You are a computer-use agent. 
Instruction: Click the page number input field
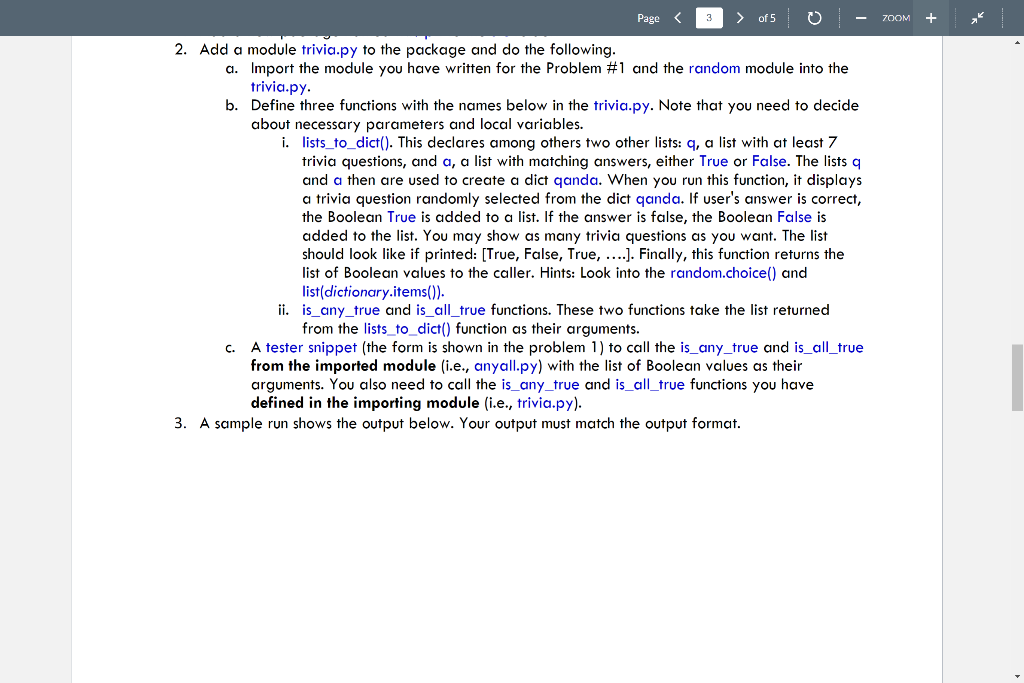pos(708,17)
